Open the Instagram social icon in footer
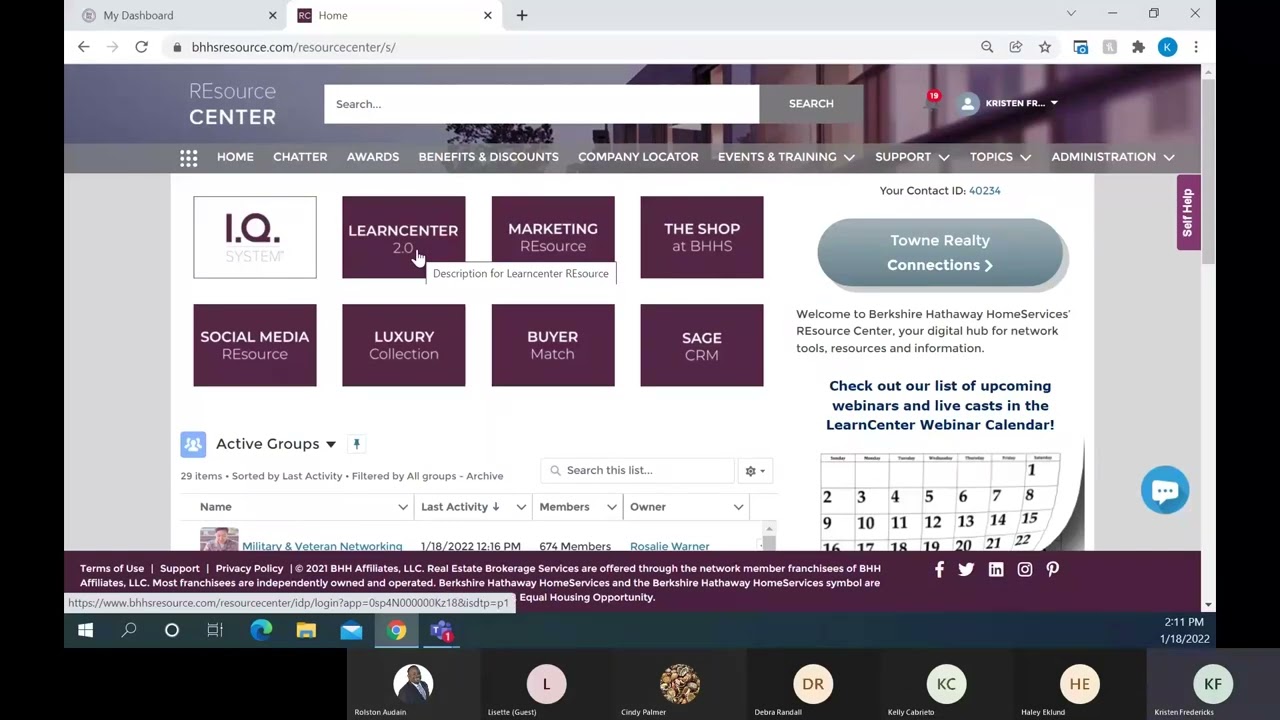The image size is (1280, 720). [x=1024, y=569]
